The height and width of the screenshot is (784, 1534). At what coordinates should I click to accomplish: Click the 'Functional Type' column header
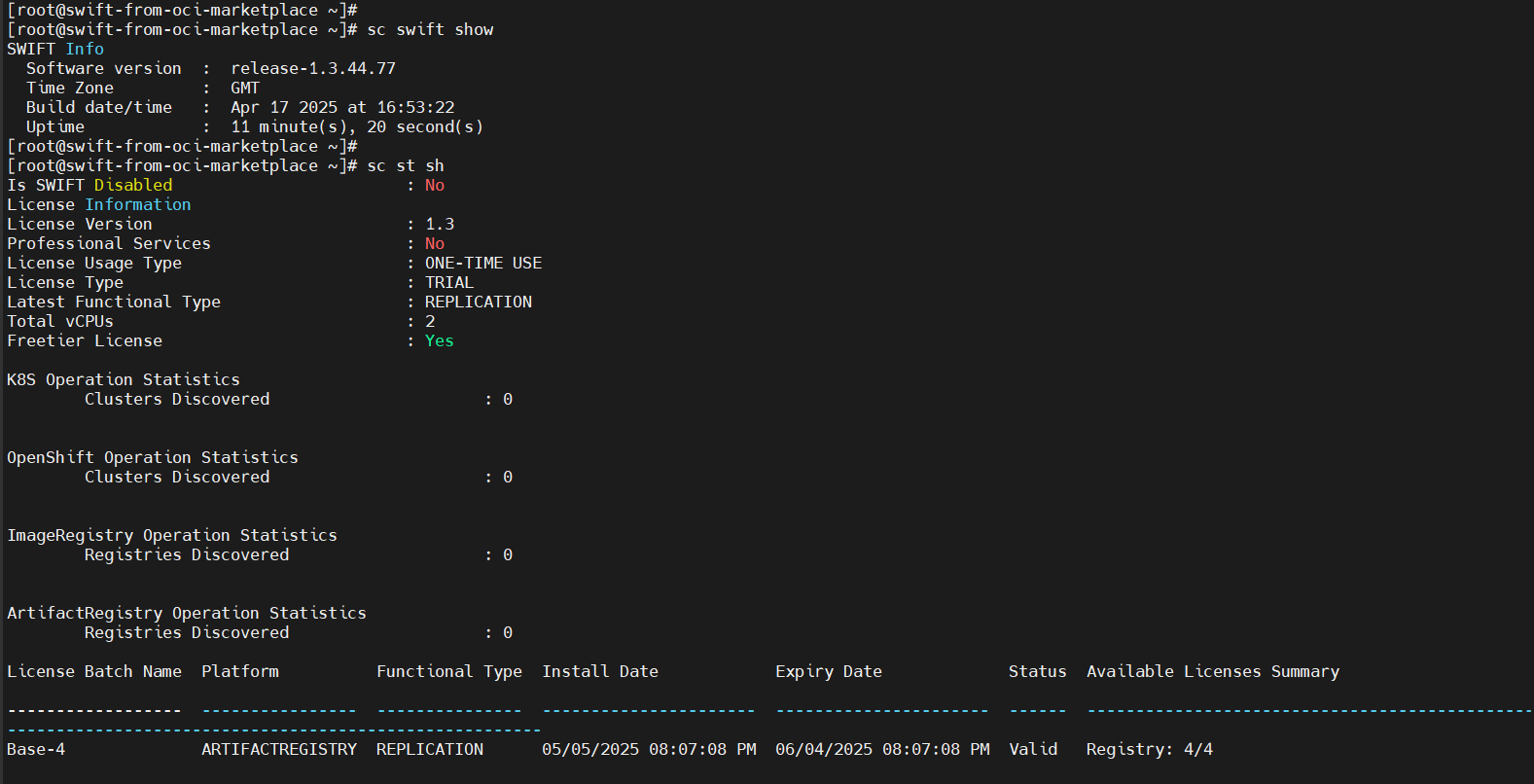[x=449, y=671]
